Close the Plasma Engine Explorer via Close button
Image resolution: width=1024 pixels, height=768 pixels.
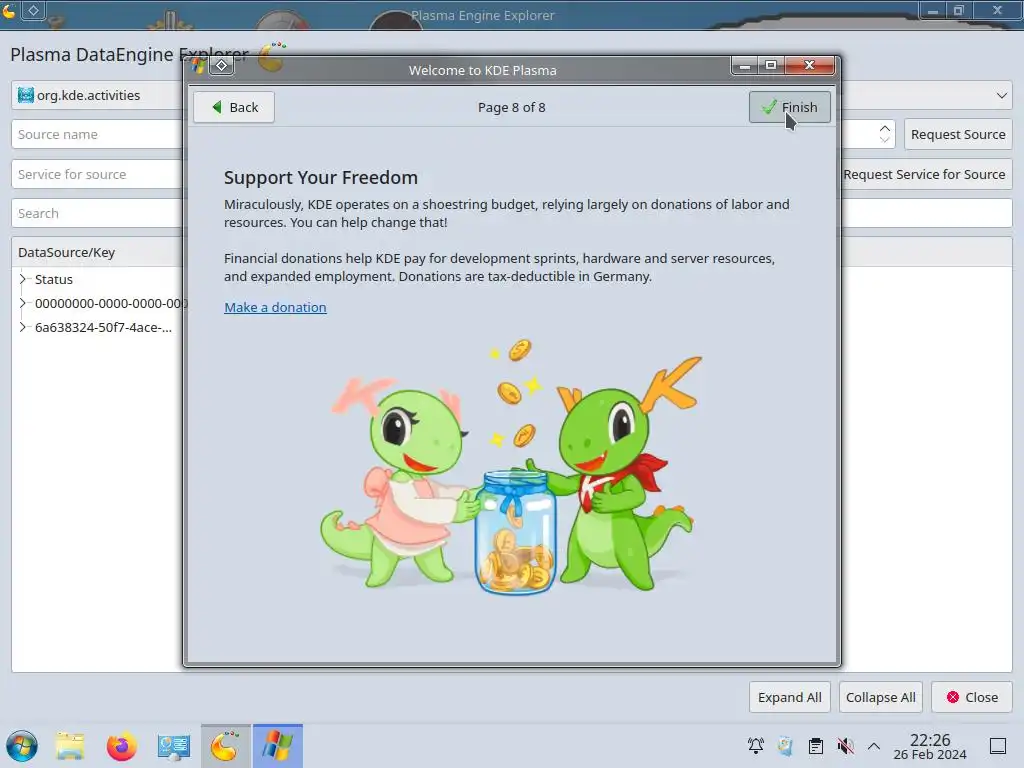pos(972,697)
